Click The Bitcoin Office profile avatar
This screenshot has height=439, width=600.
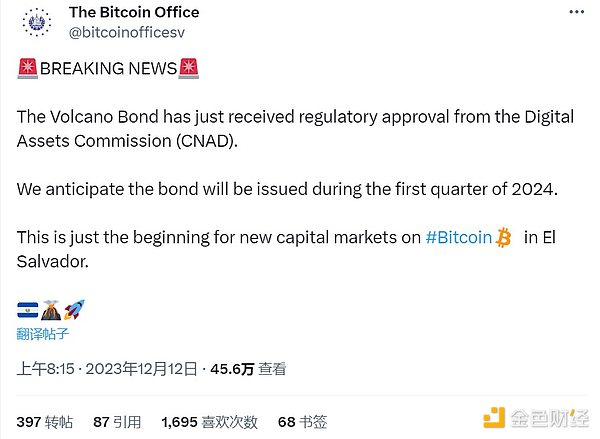click(x=37, y=22)
